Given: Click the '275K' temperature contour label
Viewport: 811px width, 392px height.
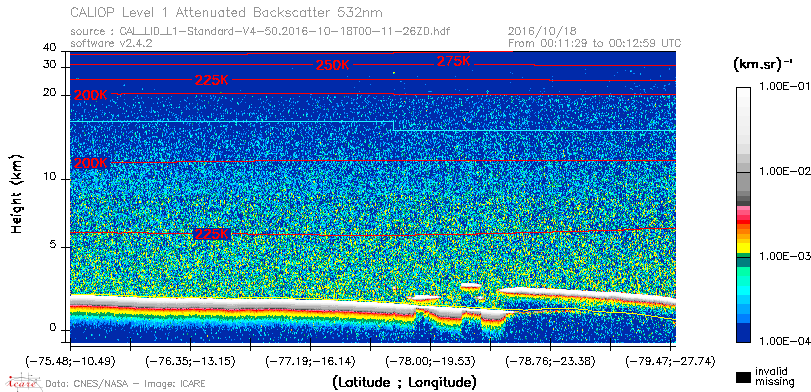Looking at the screenshot, I should 454,61.
